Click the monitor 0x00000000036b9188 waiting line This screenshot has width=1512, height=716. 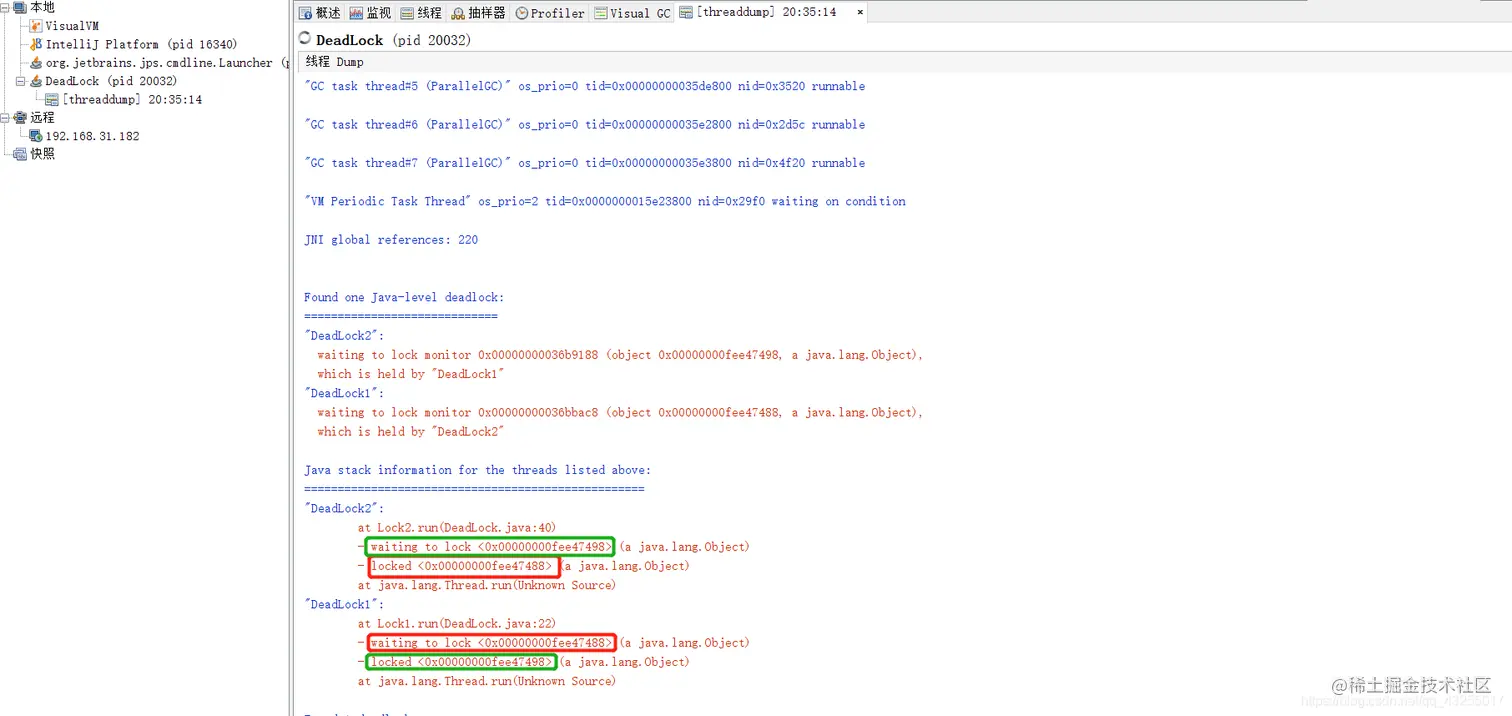620,355
